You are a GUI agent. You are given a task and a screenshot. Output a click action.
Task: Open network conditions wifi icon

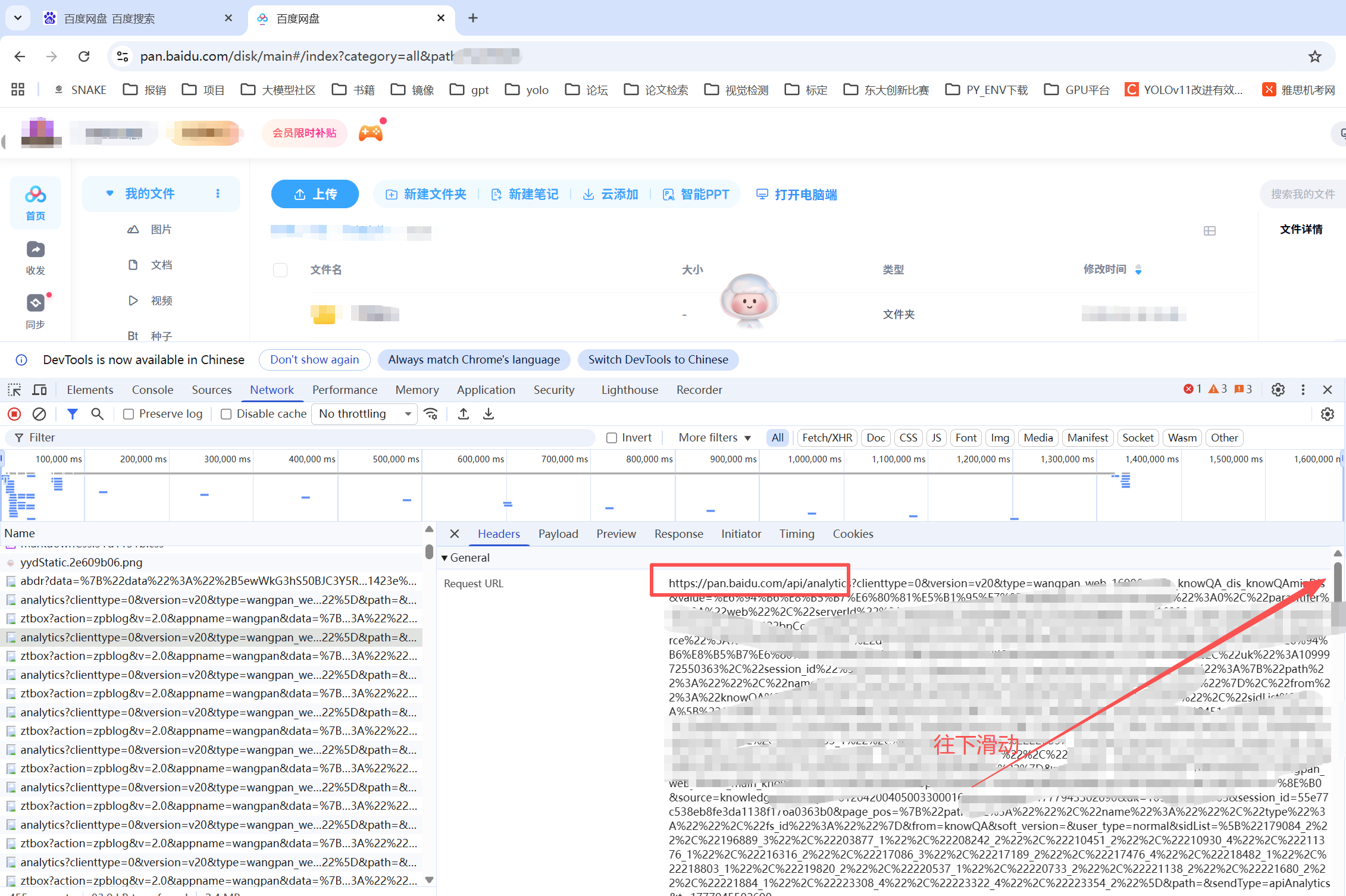[x=431, y=414]
